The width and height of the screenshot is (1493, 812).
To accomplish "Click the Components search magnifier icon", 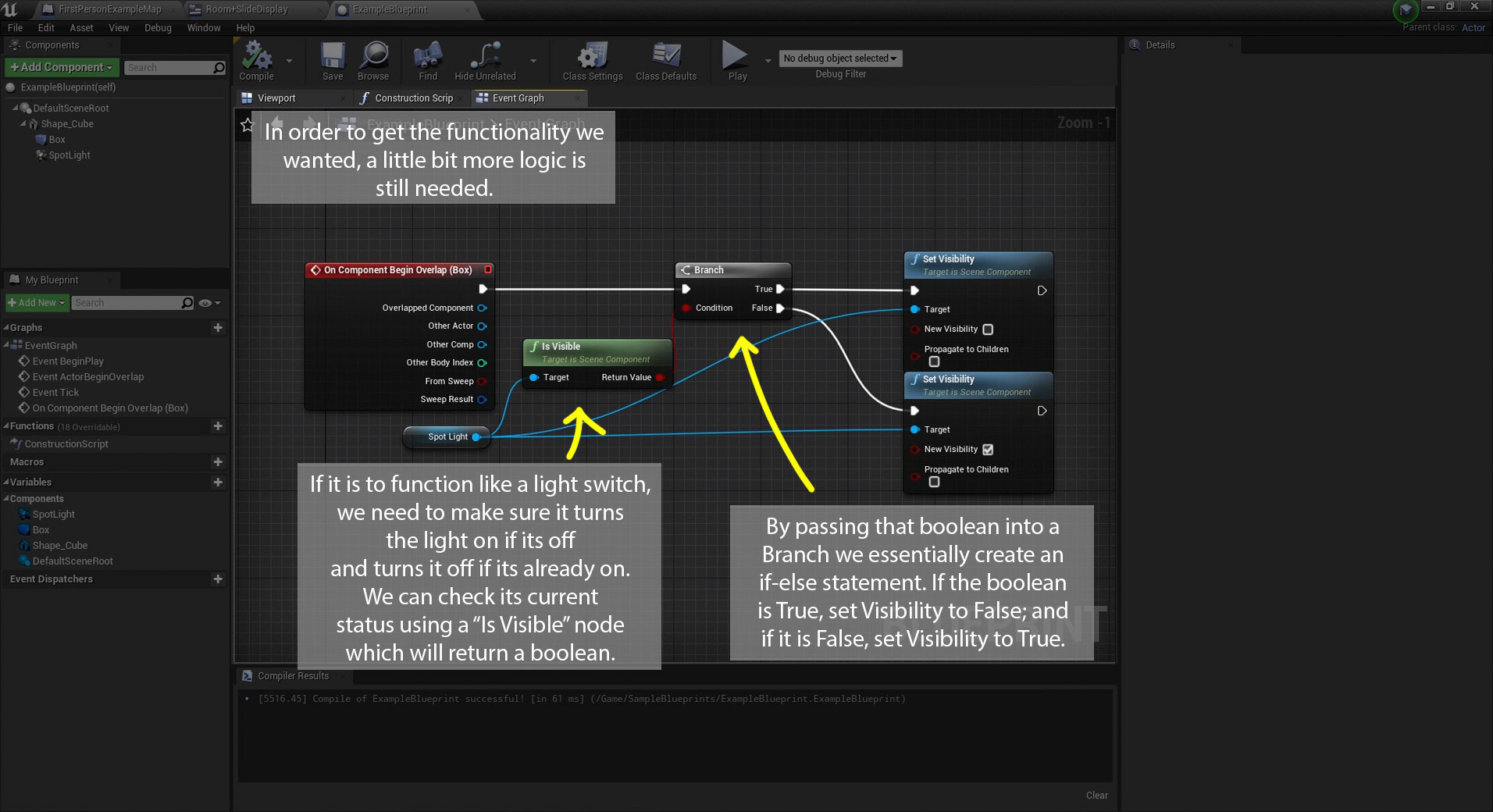I will click(219, 68).
